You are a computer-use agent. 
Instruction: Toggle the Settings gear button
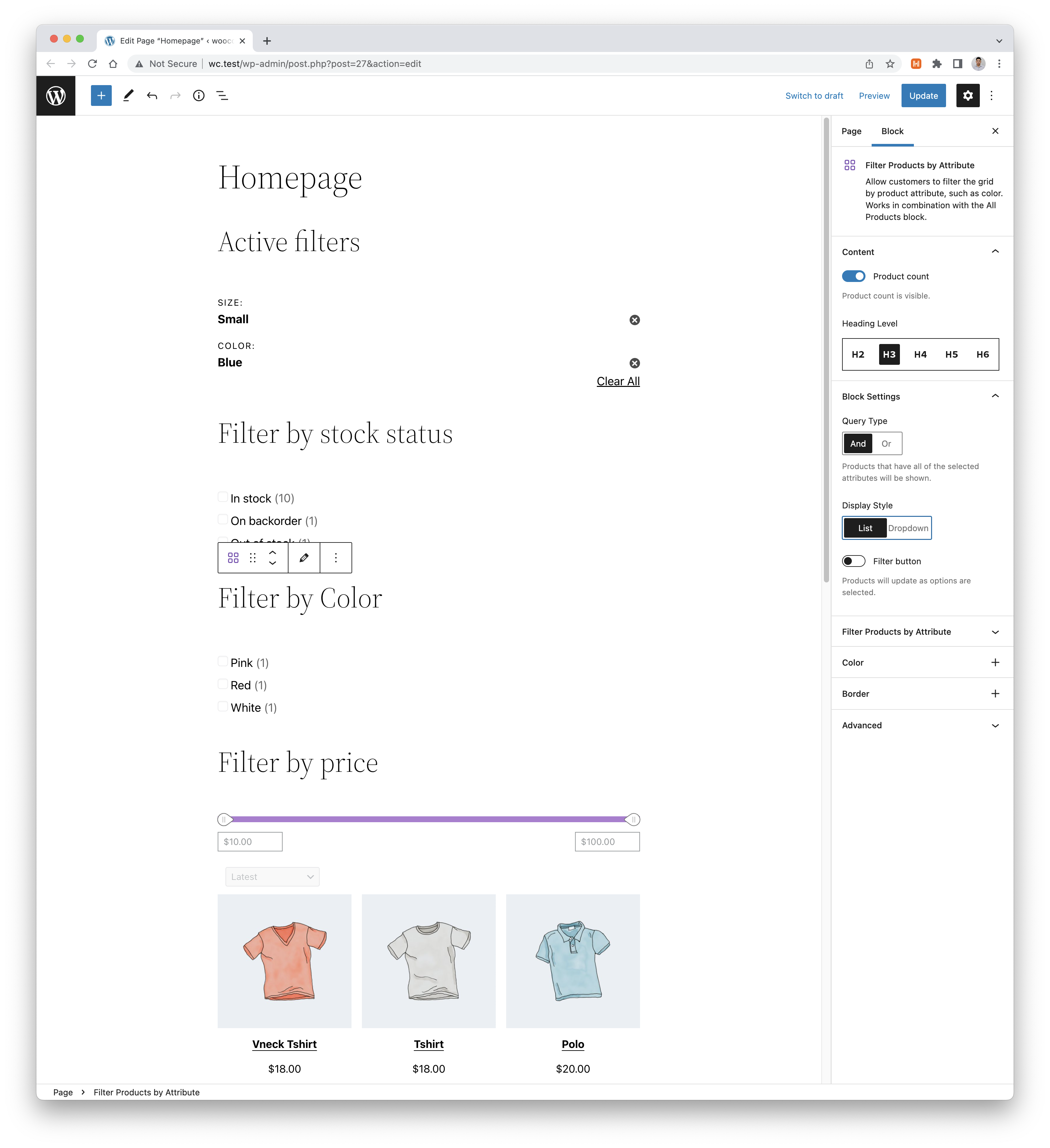pos(967,96)
